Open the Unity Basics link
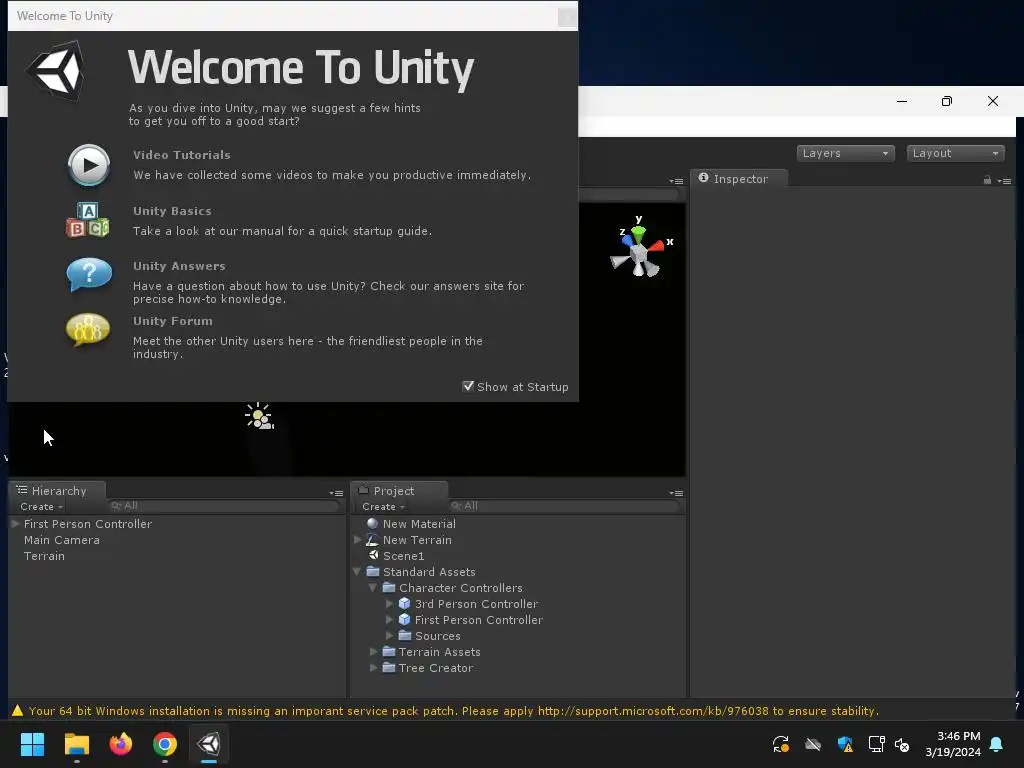1024x768 pixels. point(172,211)
